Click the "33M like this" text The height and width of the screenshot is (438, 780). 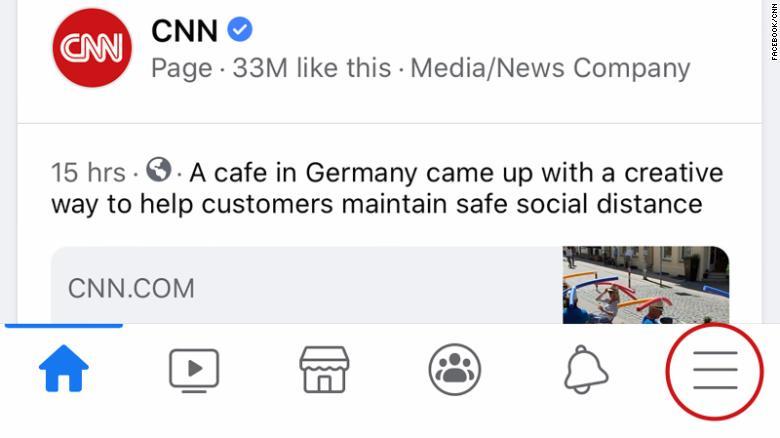click(311, 68)
